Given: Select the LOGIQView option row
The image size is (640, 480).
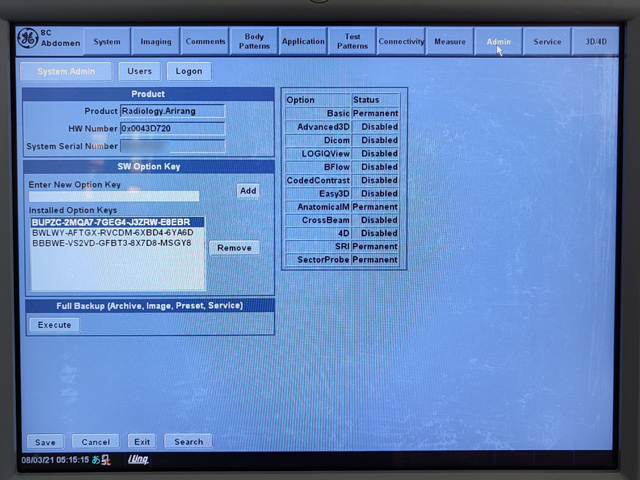Looking at the screenshot, I should pos(342,153).
